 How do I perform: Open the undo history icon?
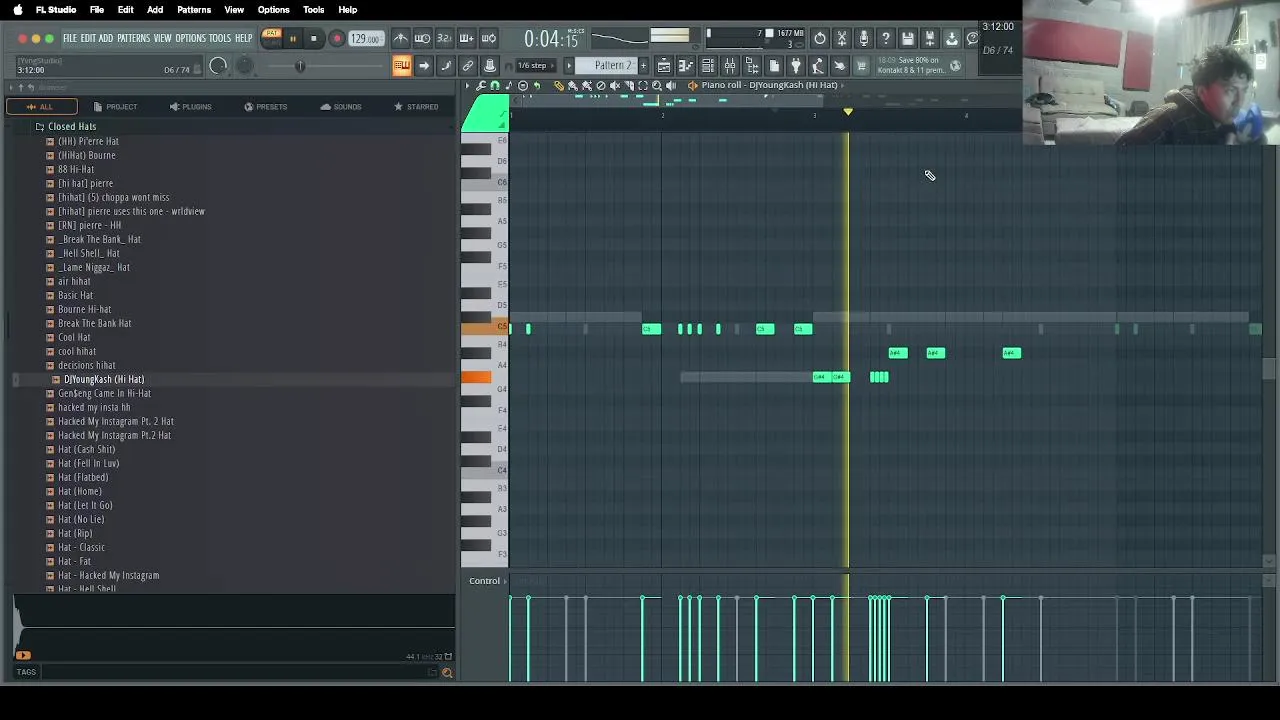click(x=819, y=38)
